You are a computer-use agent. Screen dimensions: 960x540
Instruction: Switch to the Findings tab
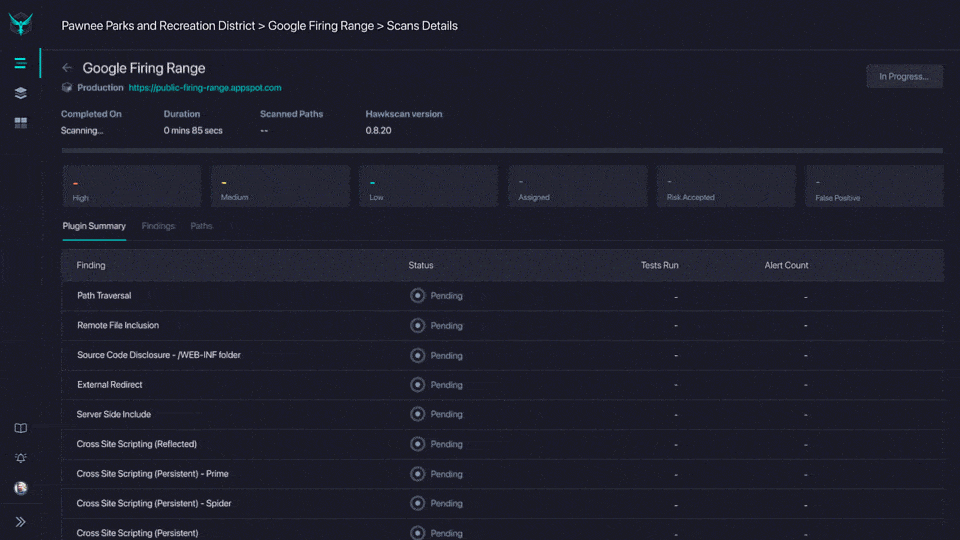158,226
